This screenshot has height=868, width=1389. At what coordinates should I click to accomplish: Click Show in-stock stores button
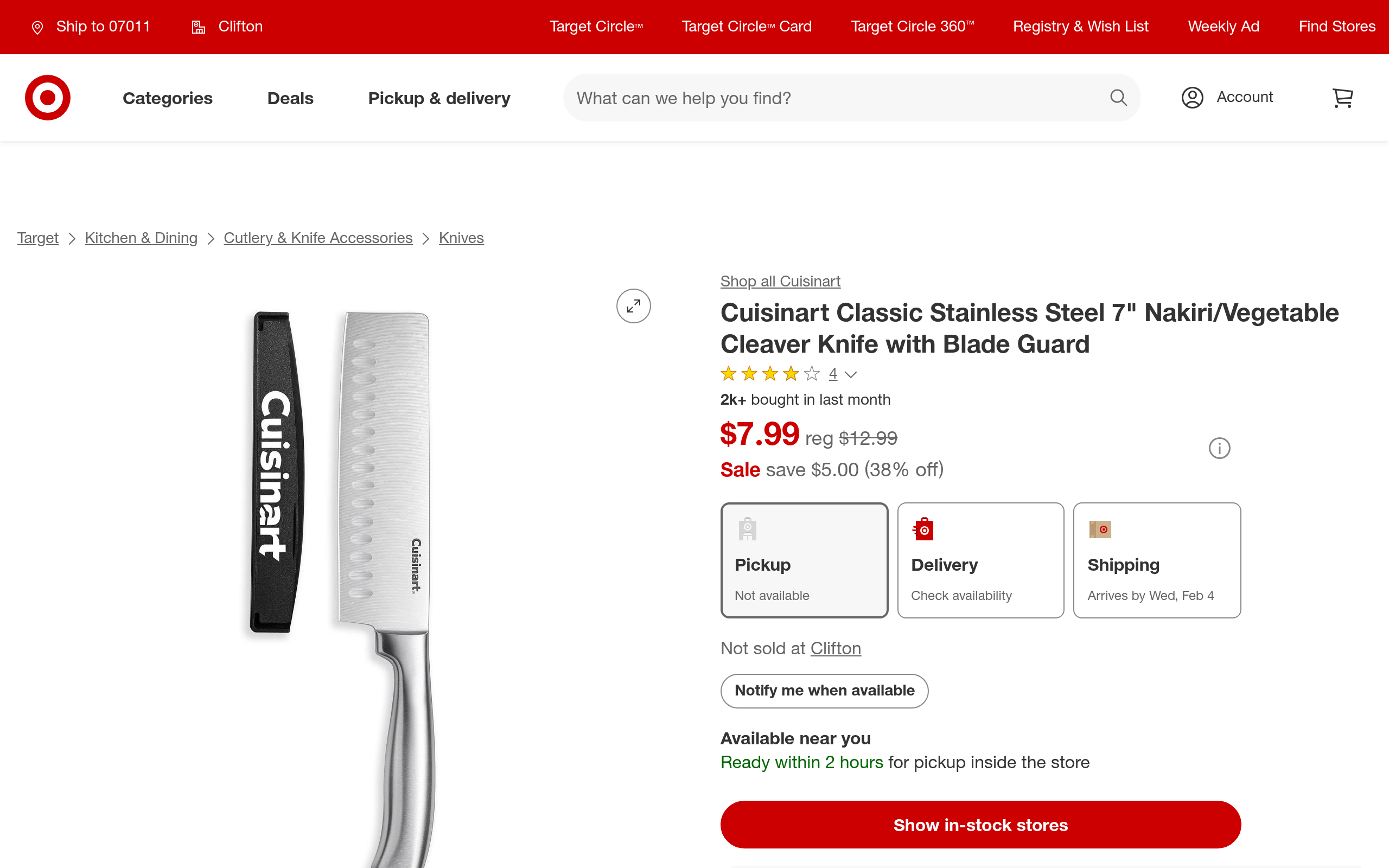(980, 825)
